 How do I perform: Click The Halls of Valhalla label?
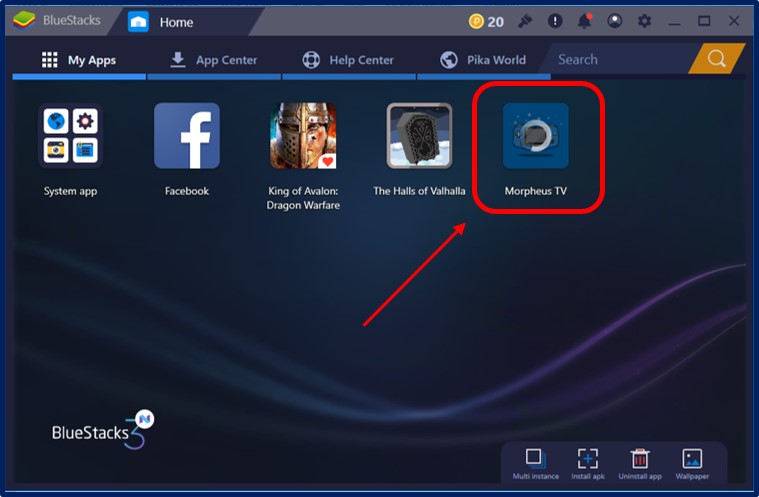[419, 191]
